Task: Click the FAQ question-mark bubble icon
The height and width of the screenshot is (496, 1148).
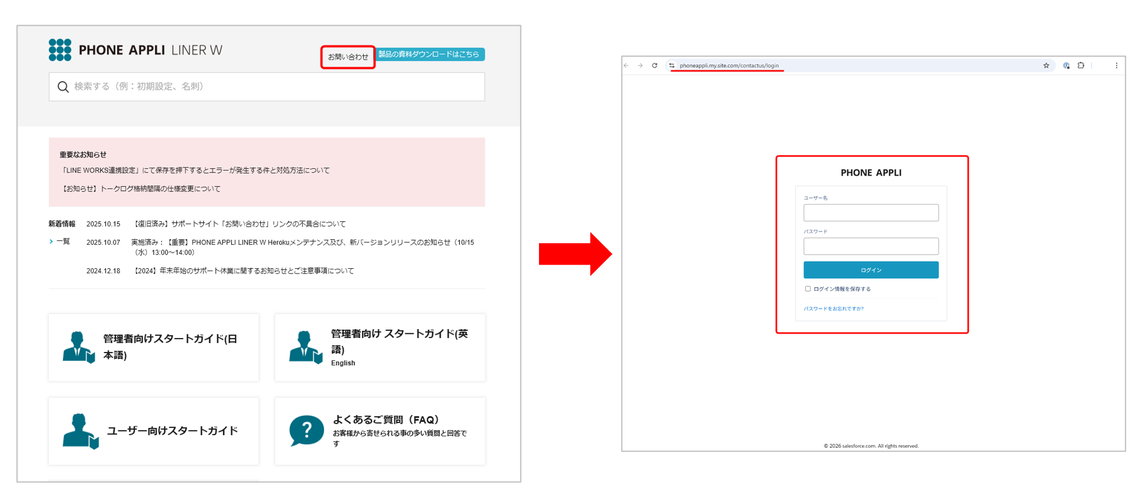Action: click(x=306, y=431)
